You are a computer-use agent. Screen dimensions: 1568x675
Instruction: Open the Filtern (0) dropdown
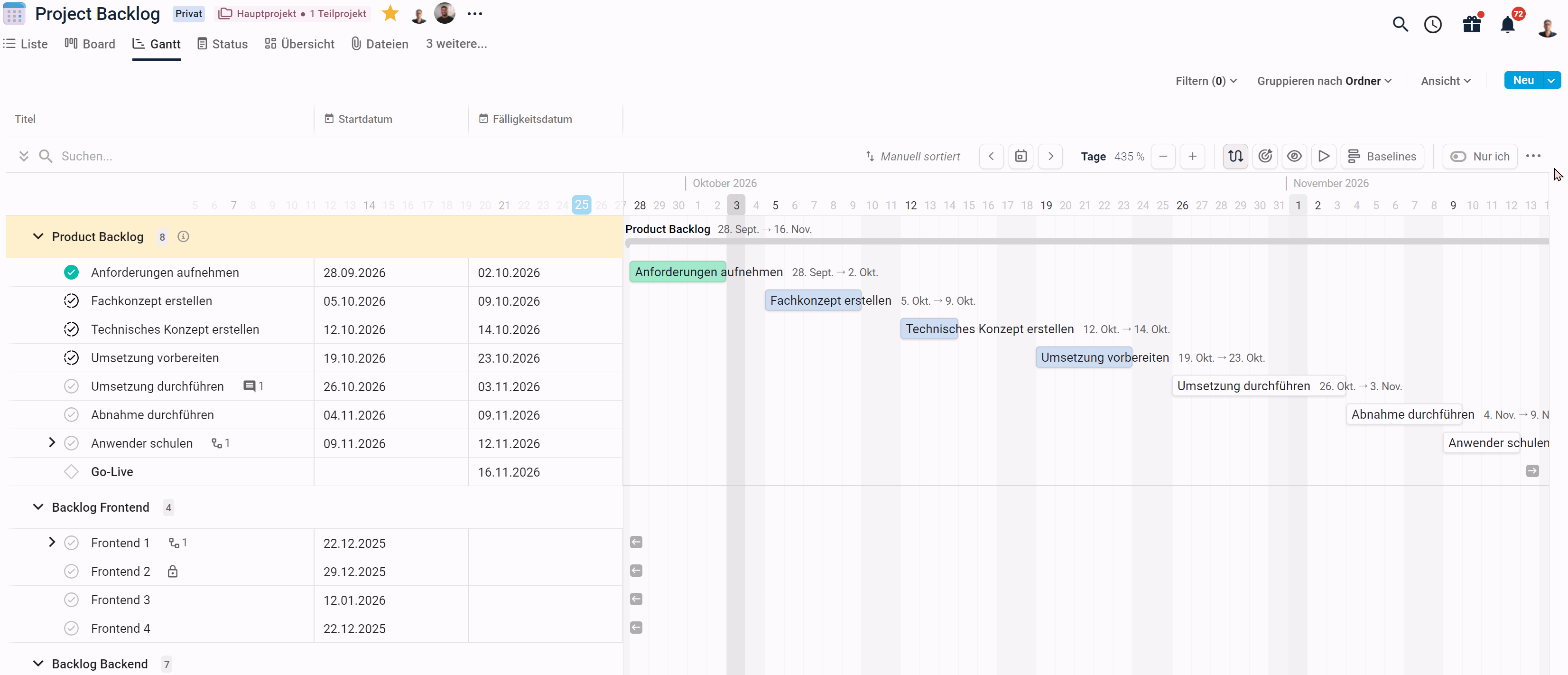1206,81
